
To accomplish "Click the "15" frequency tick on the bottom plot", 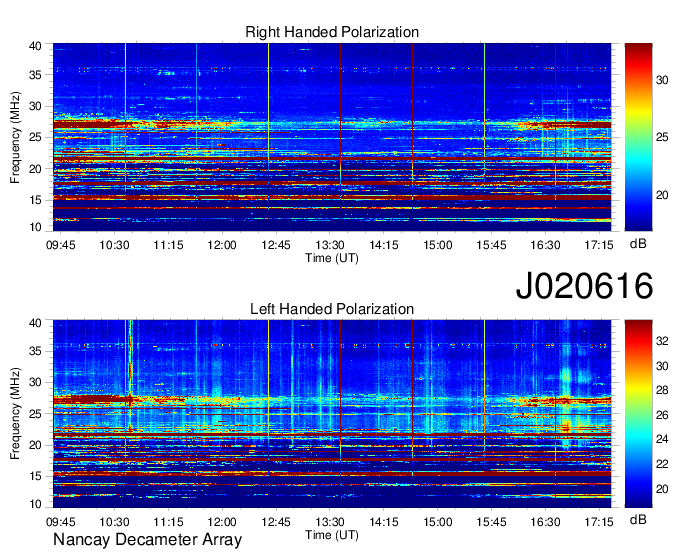I will click(35, 476).
